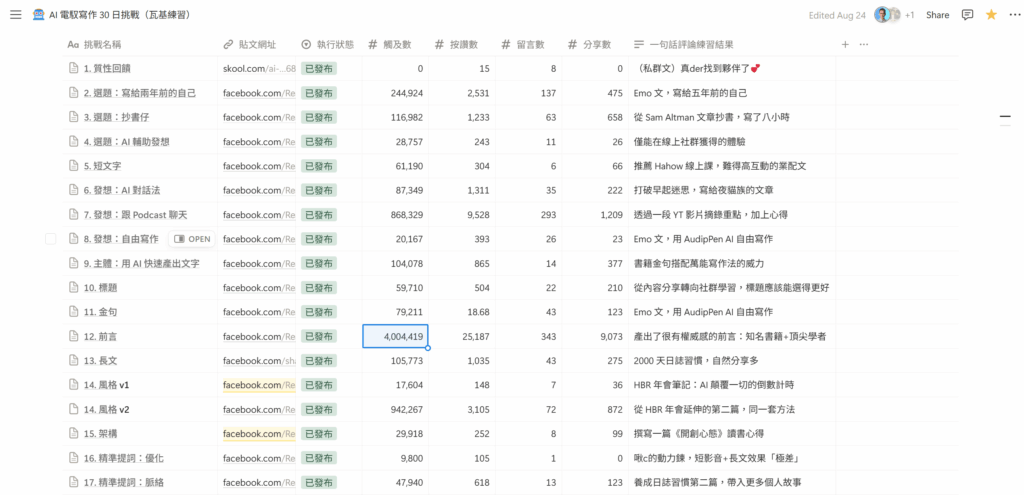Open status dropdown 已發布 for row 1. 質性回饋

click(x=319, y=69)
